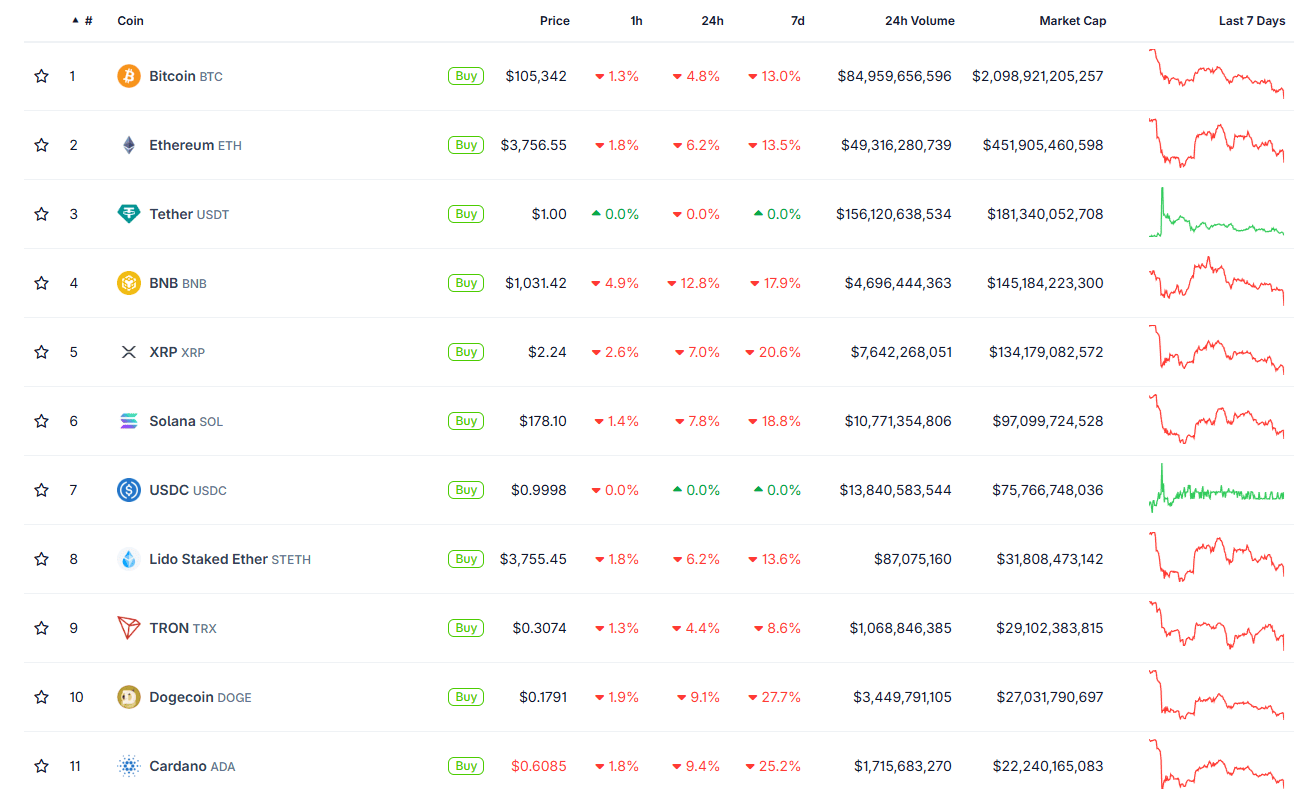Click the Buy button next to Dogecoin
Viewport: 1314px width, 795px height.
point(465,696)
